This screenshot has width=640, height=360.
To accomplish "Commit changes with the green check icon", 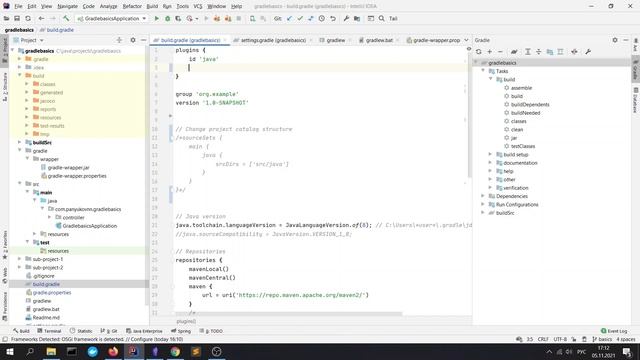I will point(300,18).
